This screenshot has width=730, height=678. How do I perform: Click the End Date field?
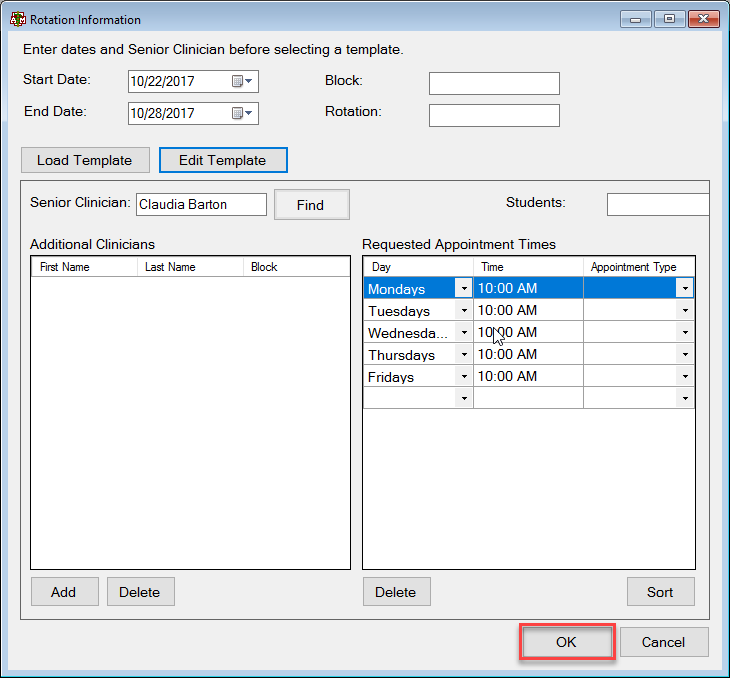tap(193, 113)
